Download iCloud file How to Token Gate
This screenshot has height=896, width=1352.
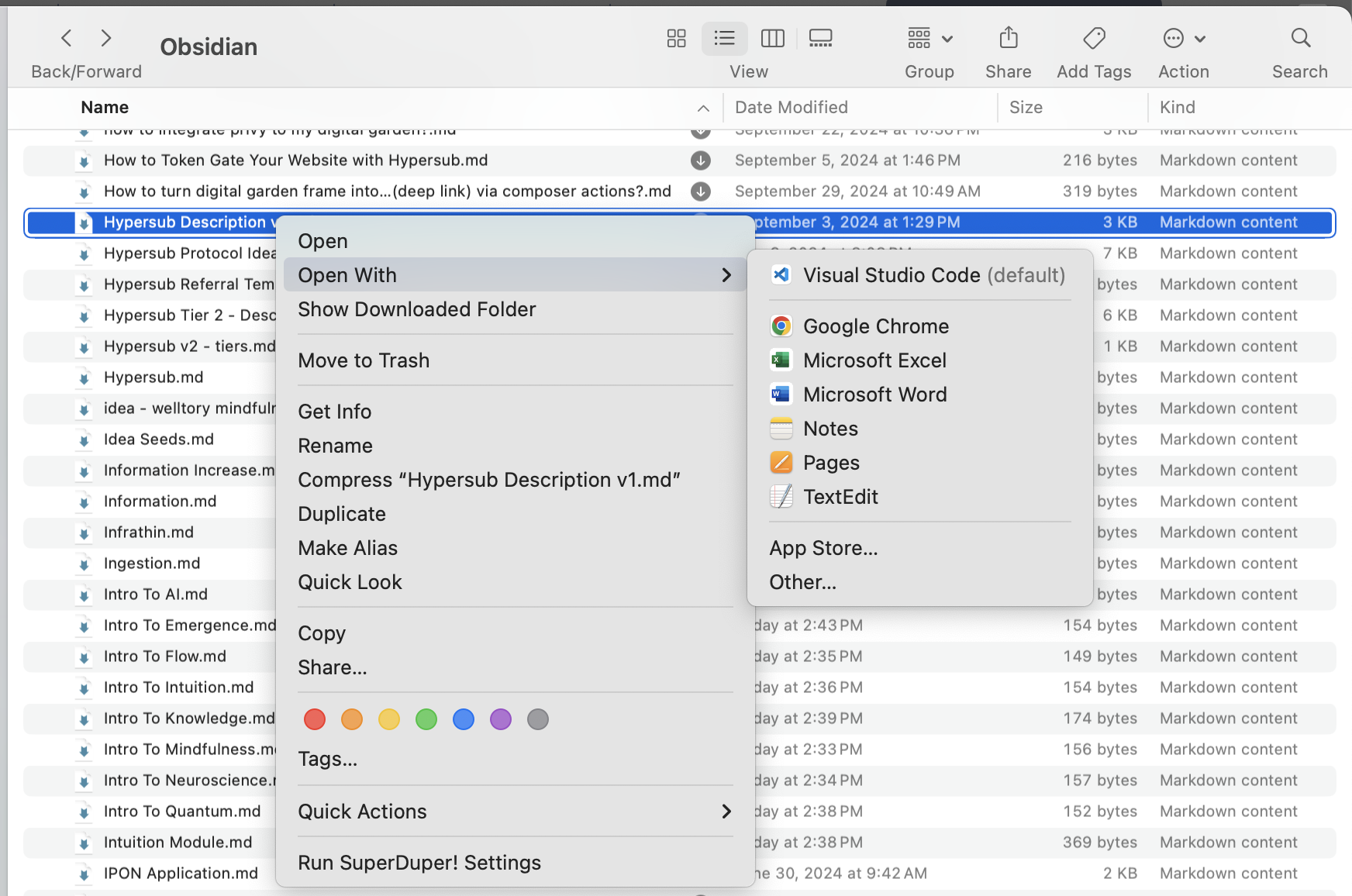(701, 160)
